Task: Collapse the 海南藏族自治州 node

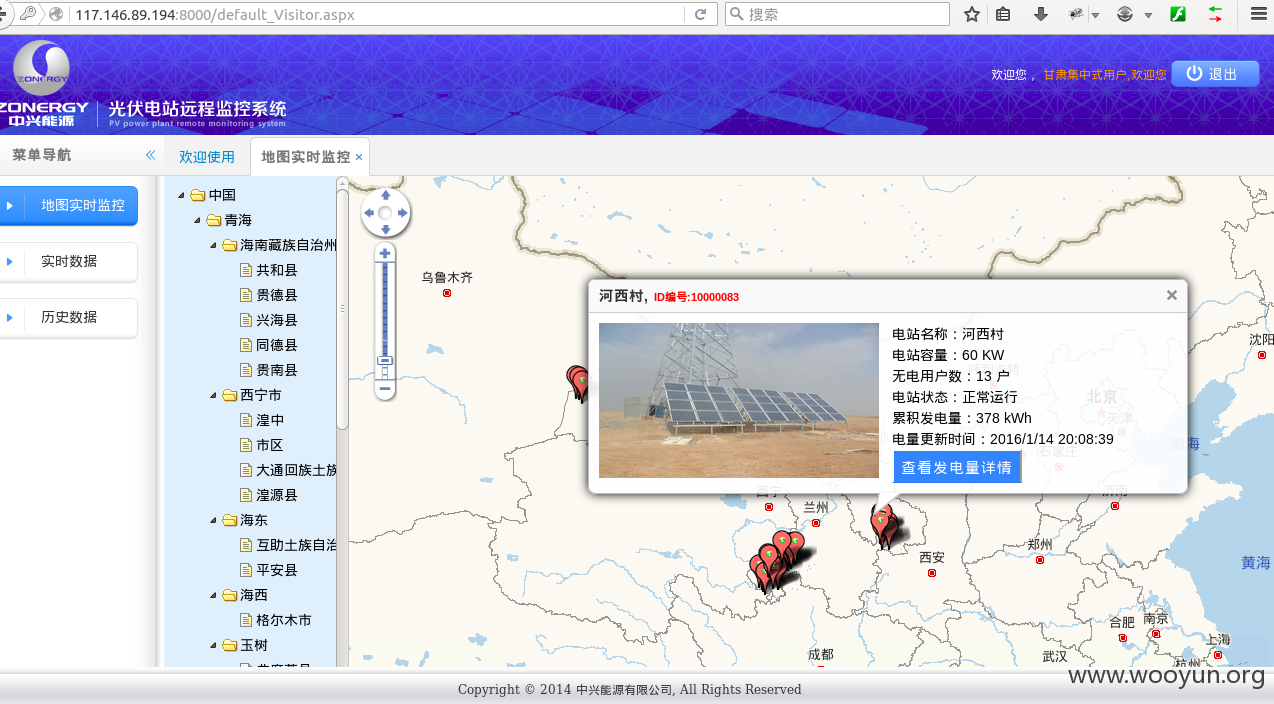Action: click(x=213, y=245)
